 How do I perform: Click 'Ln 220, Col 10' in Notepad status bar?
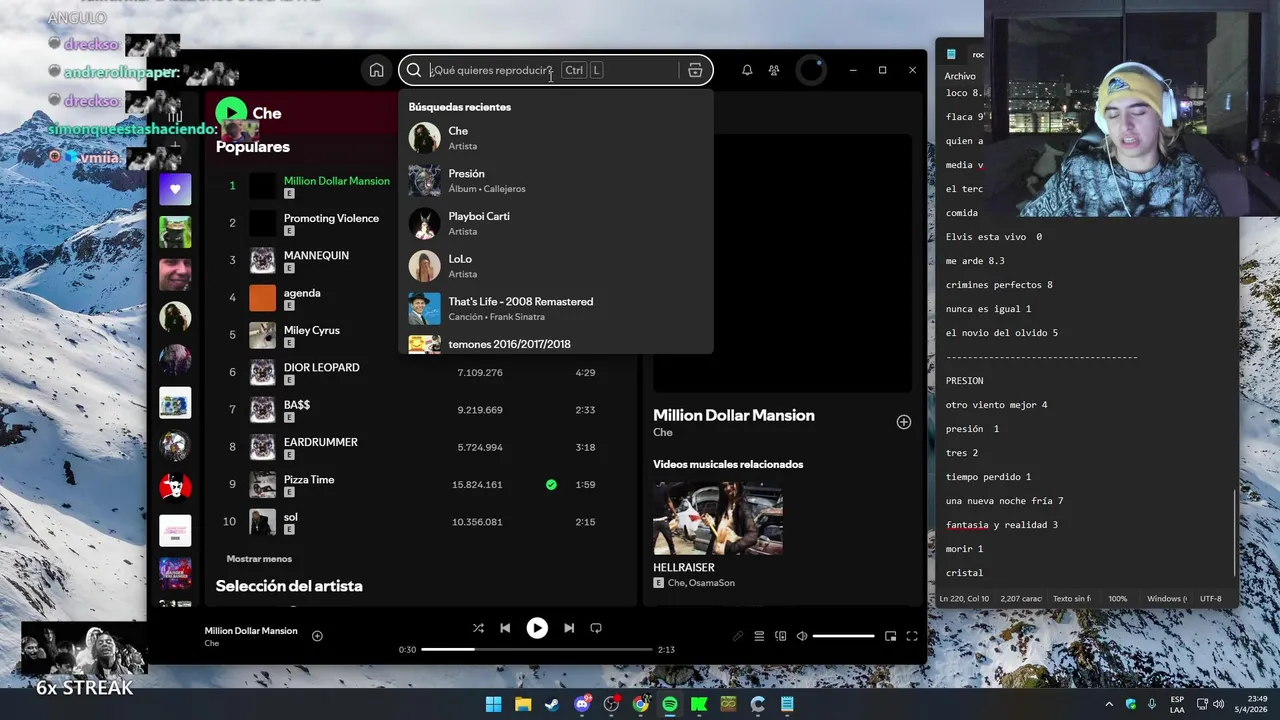point(964,599)
